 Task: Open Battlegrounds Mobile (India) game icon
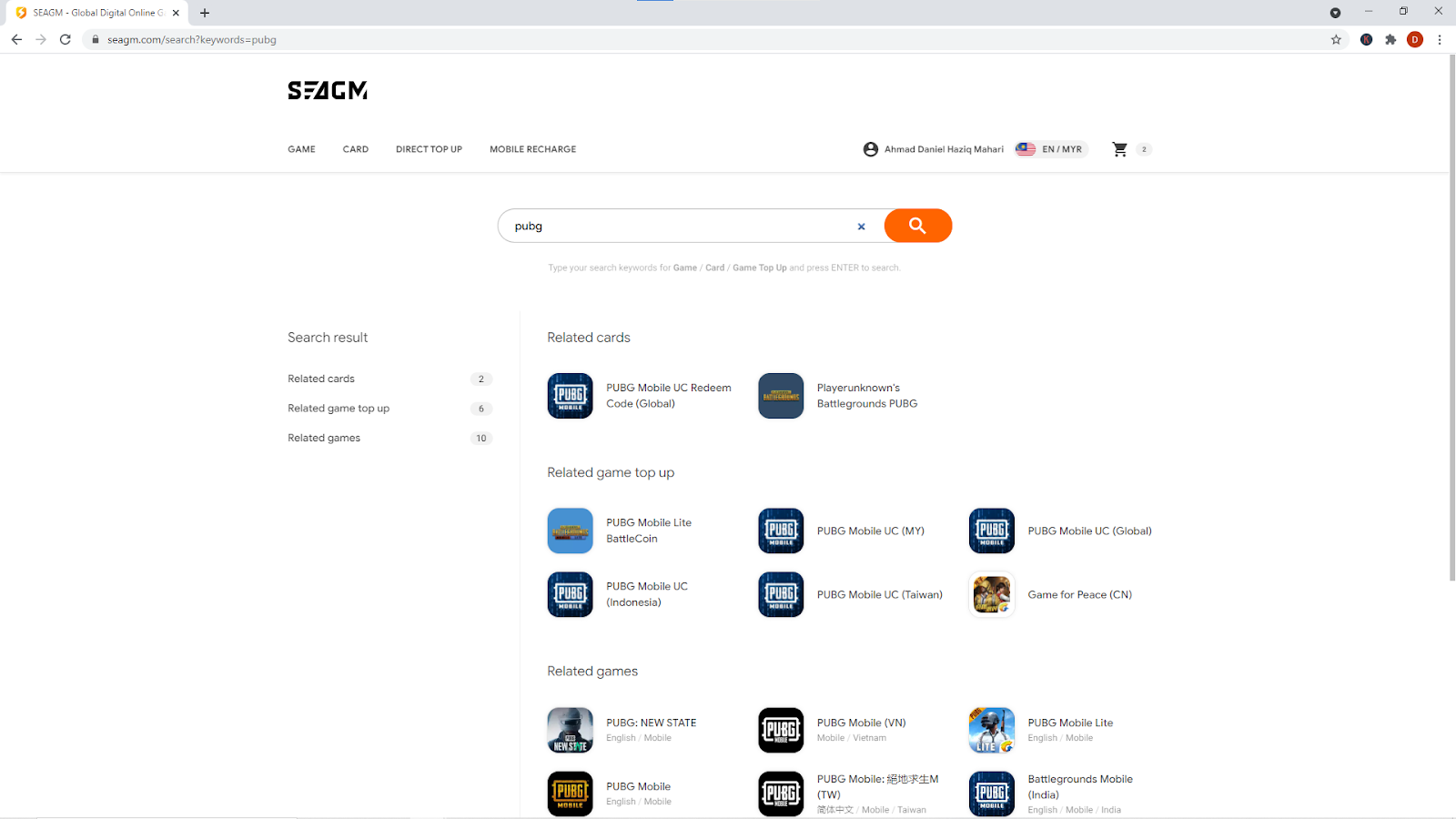992,794
